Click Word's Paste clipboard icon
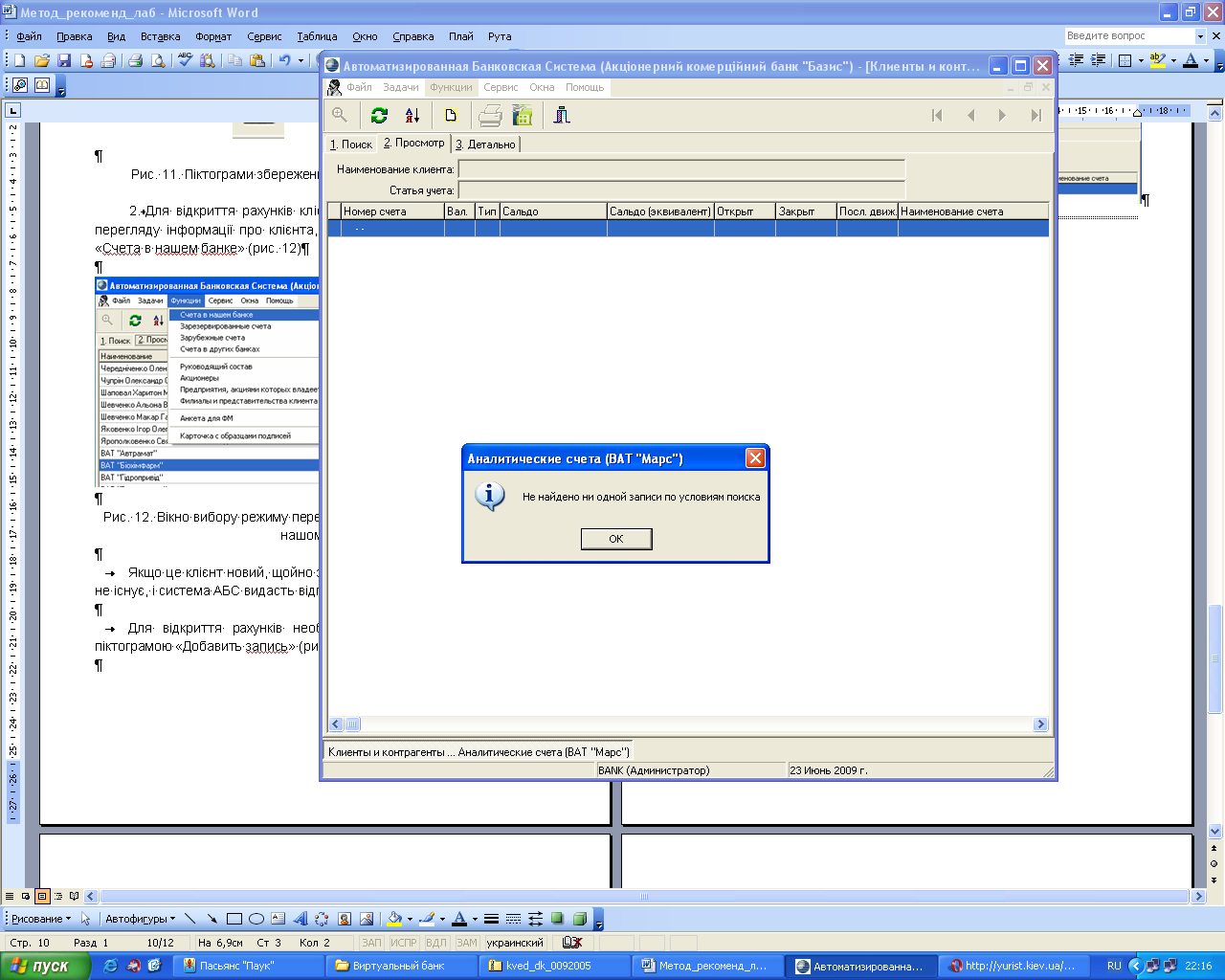The width and height of the screenshot is (1225, 980). (x=256, y=60)
